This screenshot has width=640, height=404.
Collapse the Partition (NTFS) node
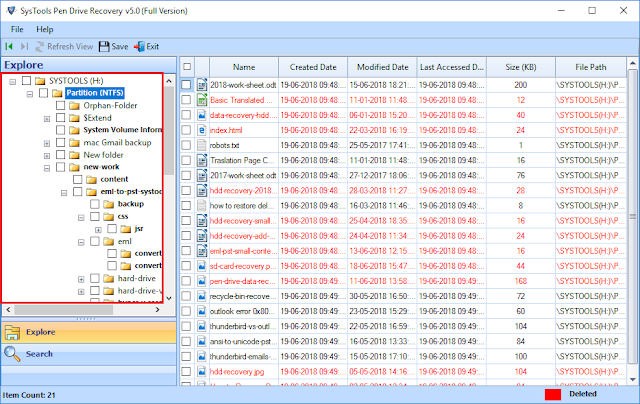(30, 94)
